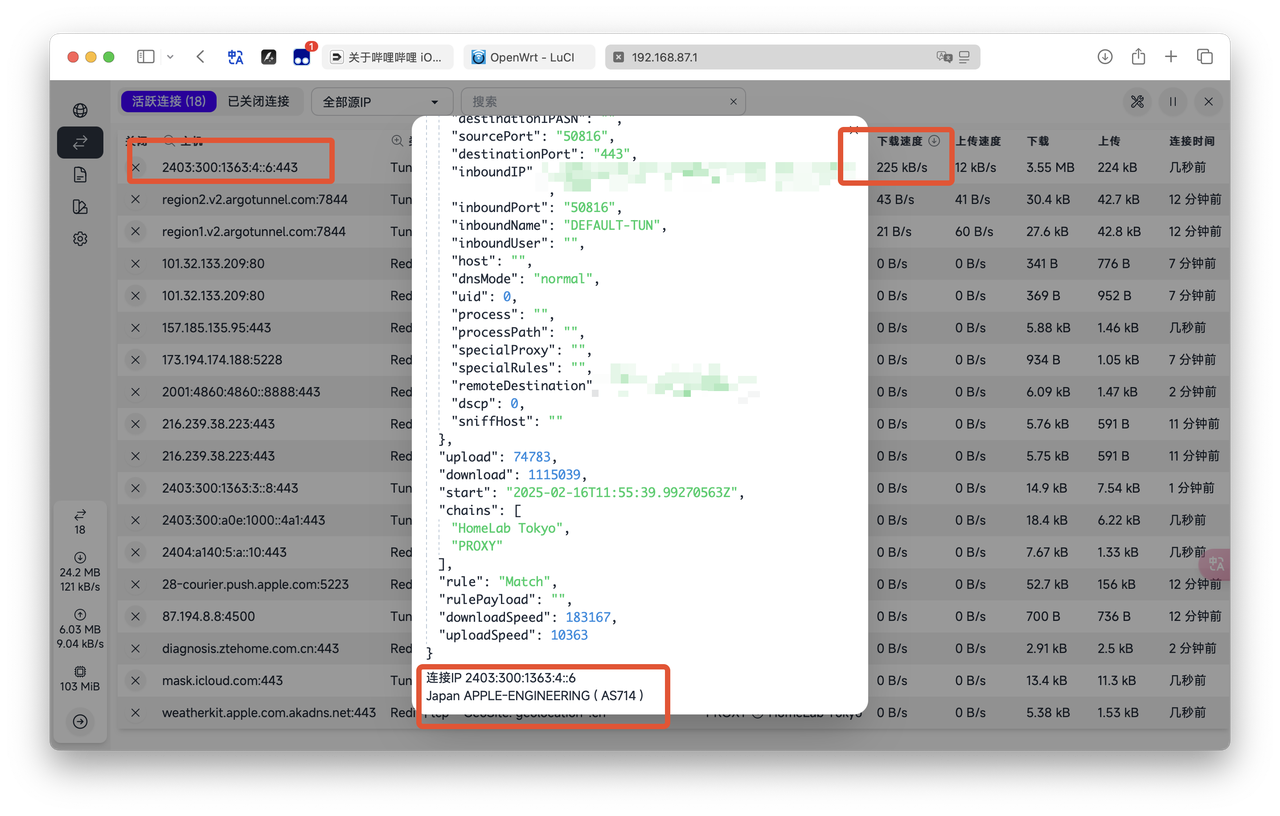
Task: Clear the search box with its x icon
Action: pos(733,102)
